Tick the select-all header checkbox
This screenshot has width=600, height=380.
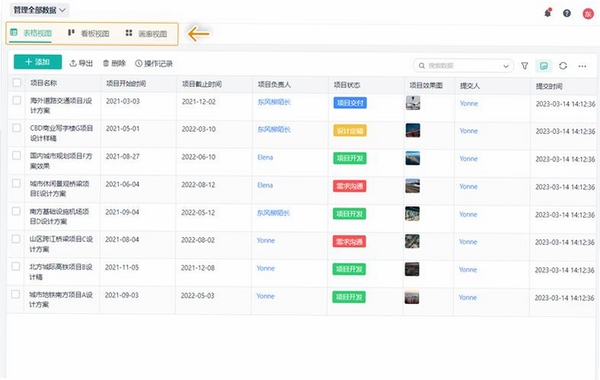17,83
